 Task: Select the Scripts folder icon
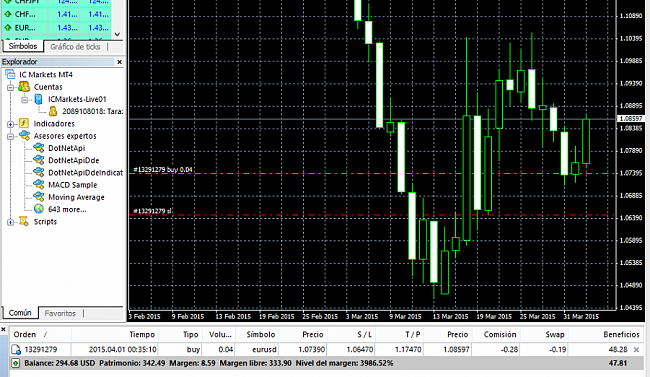24,221
